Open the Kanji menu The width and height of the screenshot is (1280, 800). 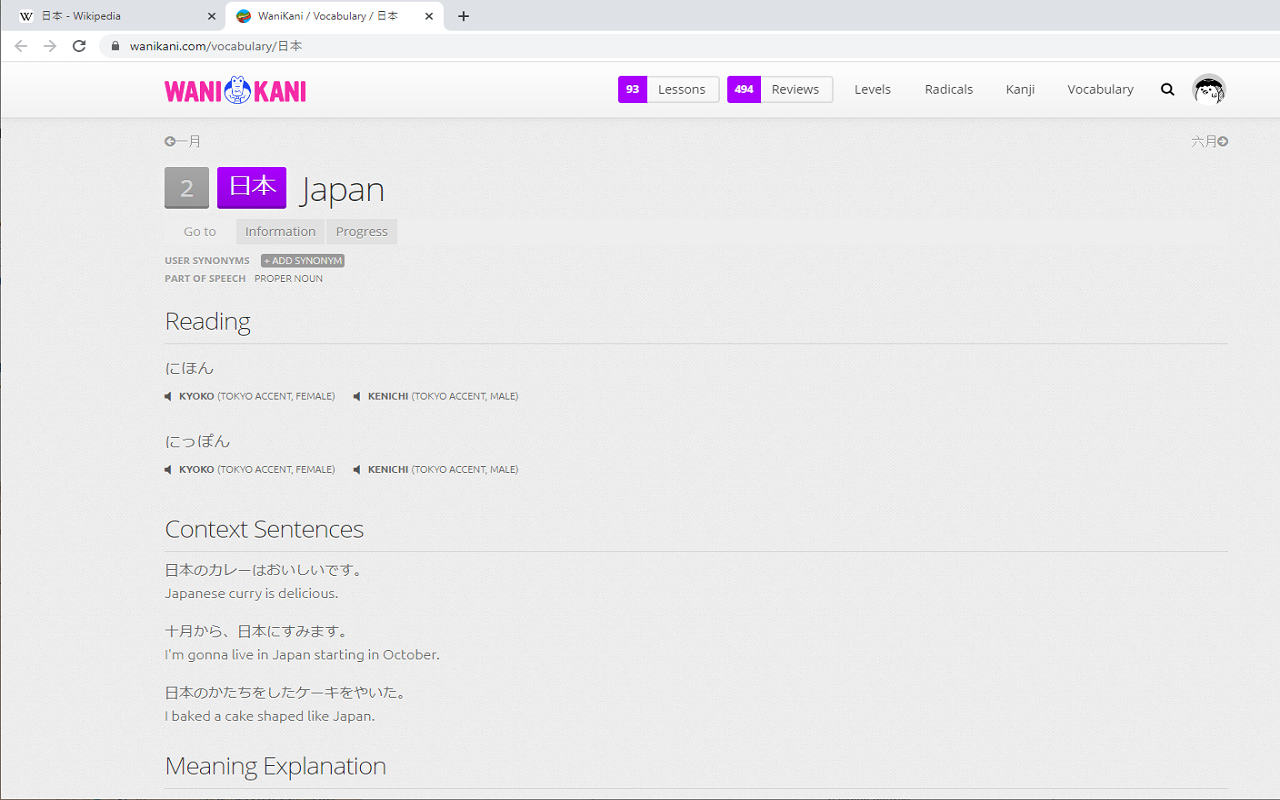(x=1020, y=89)
